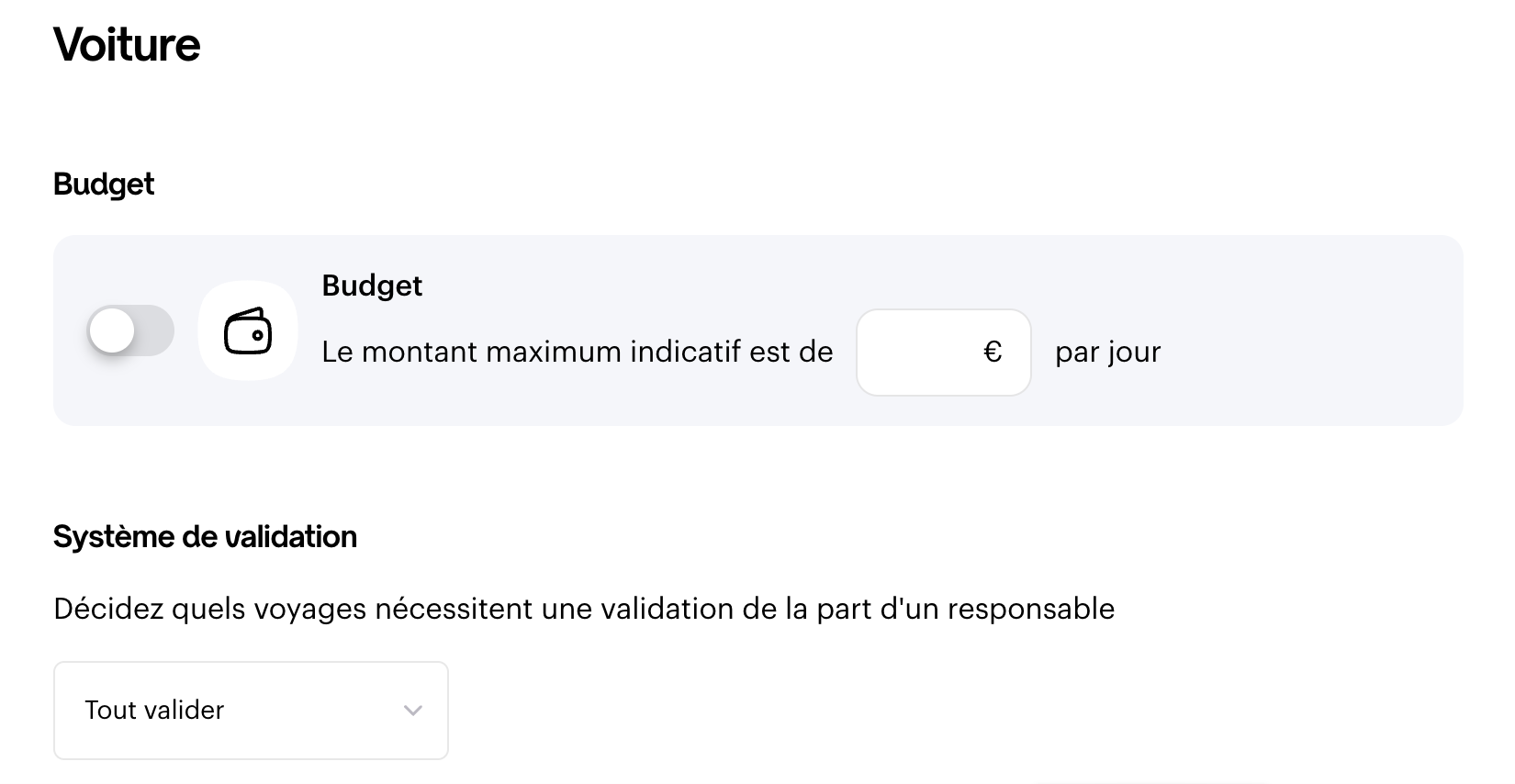Click the "Système de validation" heading
Viewport: 1515px width, 784px height.
[205, 536]
